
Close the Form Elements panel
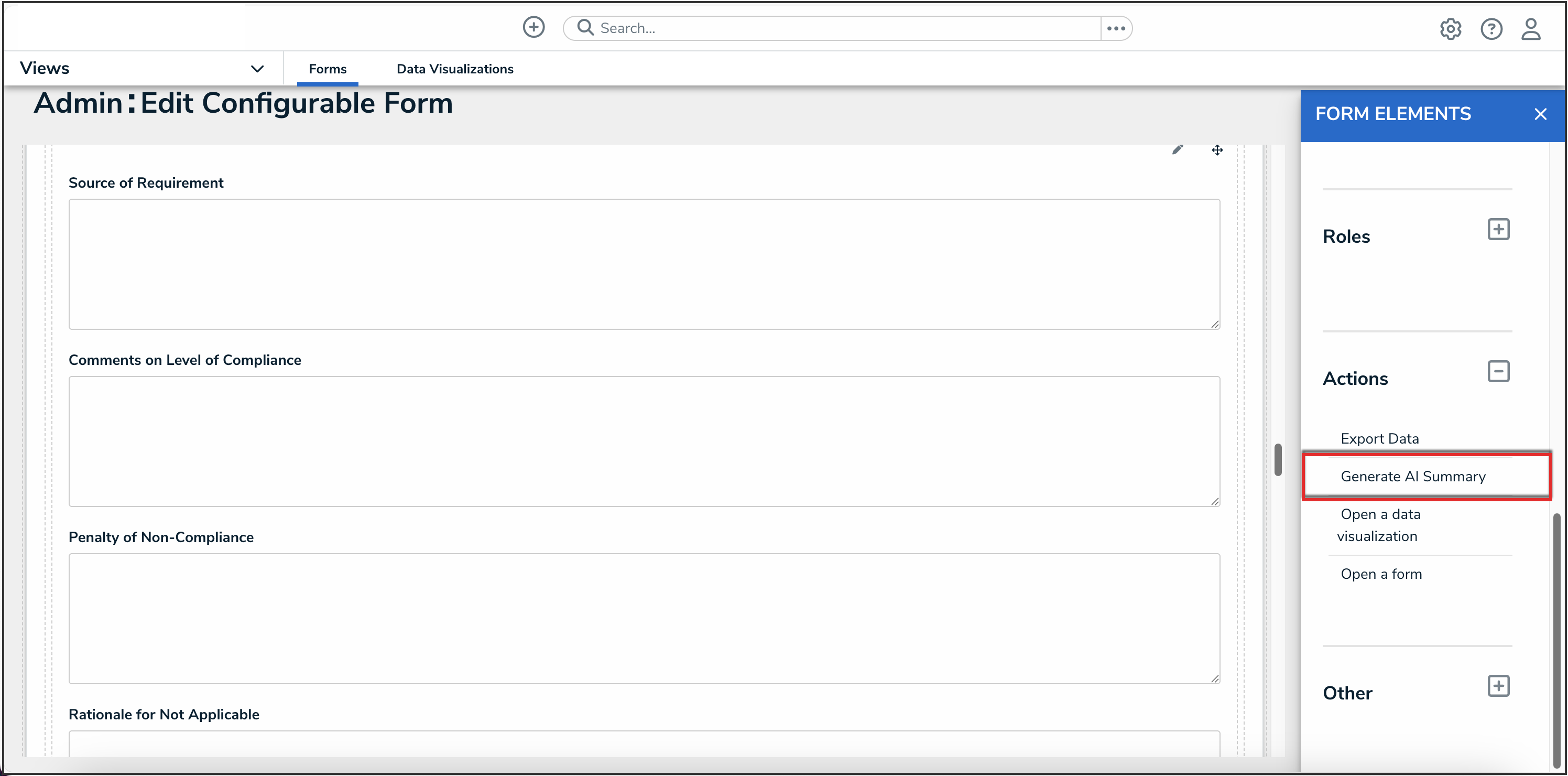tap(1540, 114)
